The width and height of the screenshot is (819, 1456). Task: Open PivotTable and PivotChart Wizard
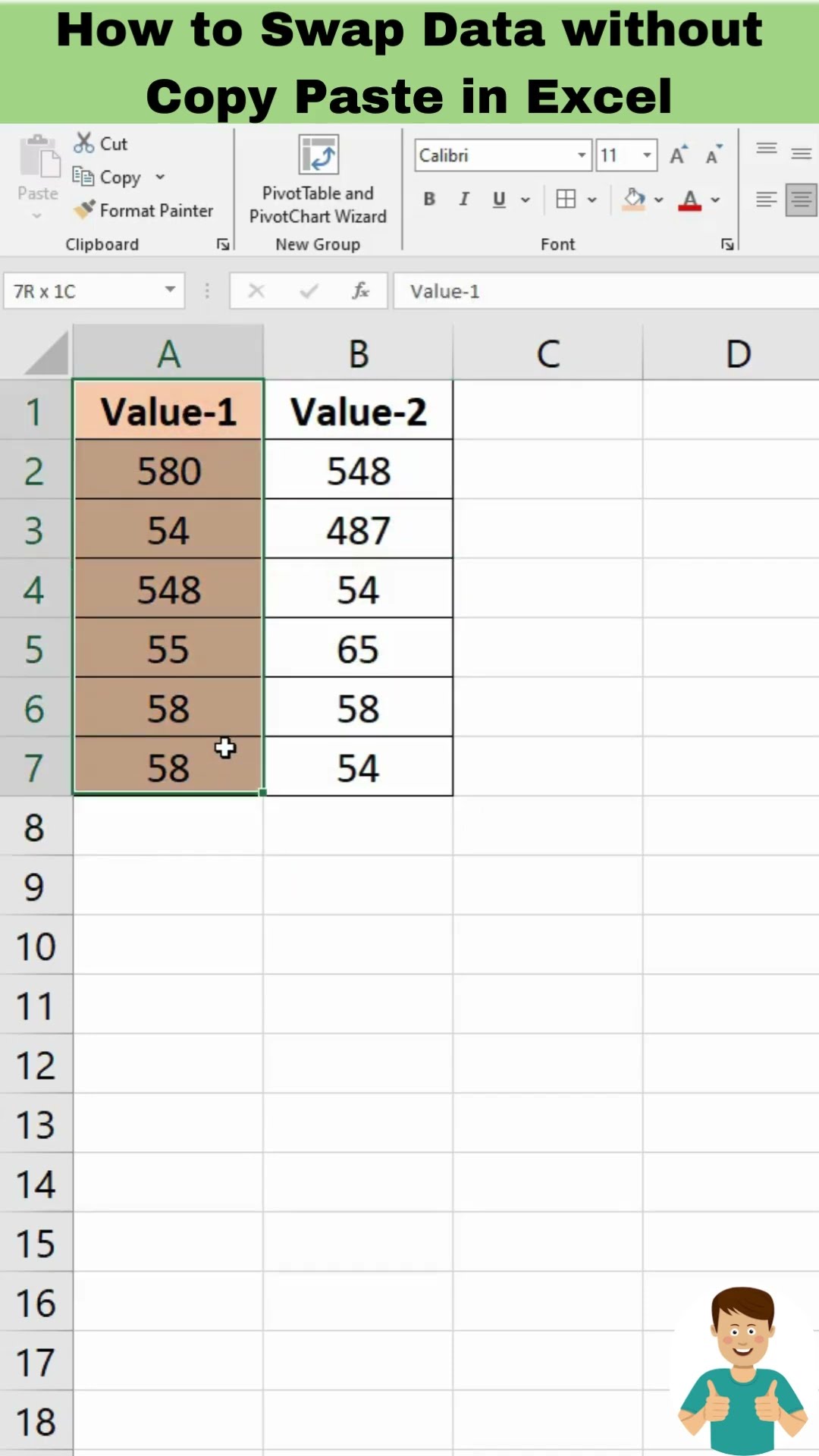[x=318, y=156]
